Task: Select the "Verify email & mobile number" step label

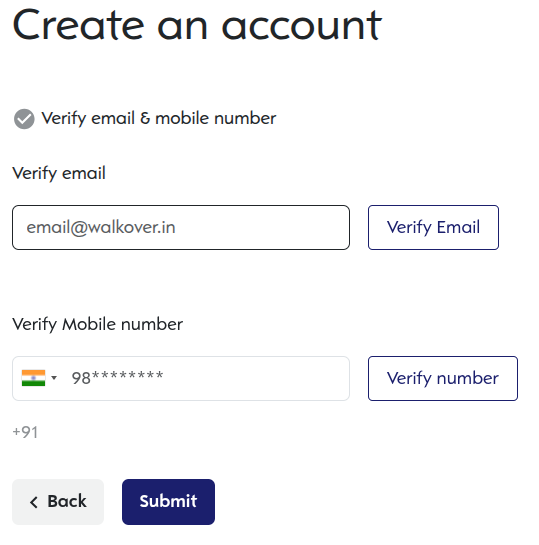Action: pyautogui.click(x=159, y=119)
